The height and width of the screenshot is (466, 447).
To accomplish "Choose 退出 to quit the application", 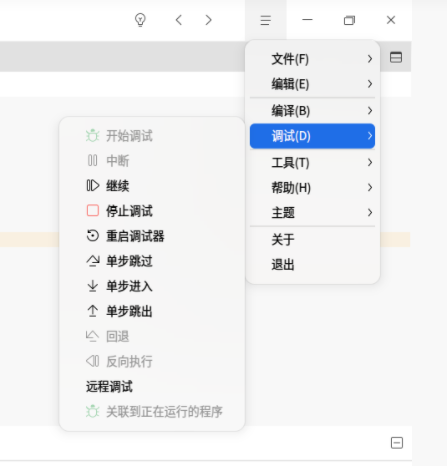I will pos(312,265).
